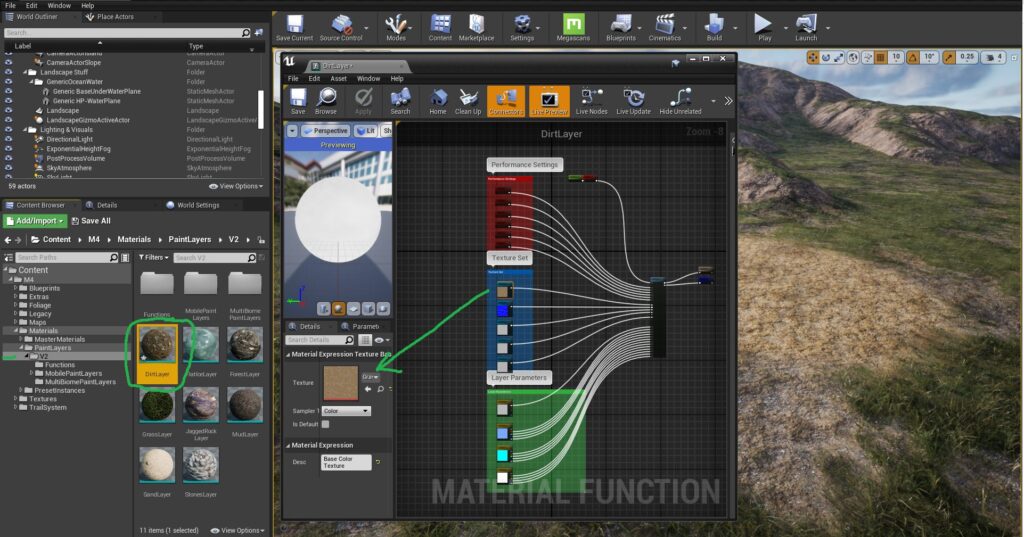Collapse Material Expression Texture Base section
The image size is (1024, 537).
point(288,354)
